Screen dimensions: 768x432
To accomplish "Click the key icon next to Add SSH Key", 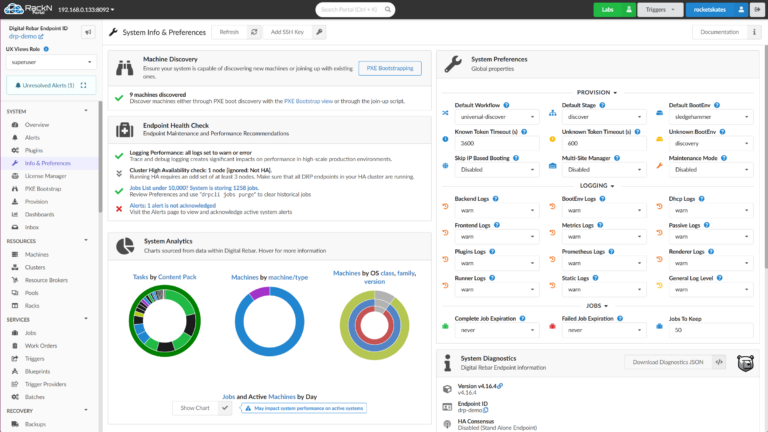I will coord(318,32).
